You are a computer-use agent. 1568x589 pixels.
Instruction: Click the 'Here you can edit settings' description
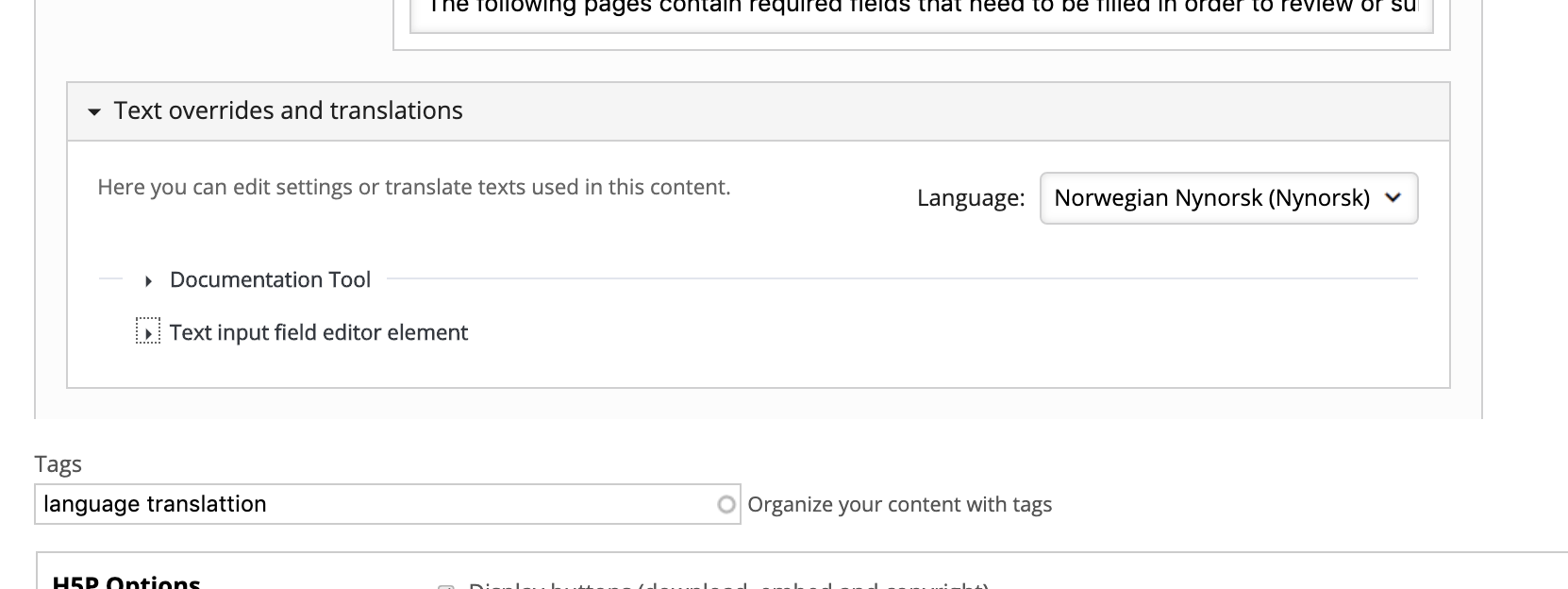(414, 187)
